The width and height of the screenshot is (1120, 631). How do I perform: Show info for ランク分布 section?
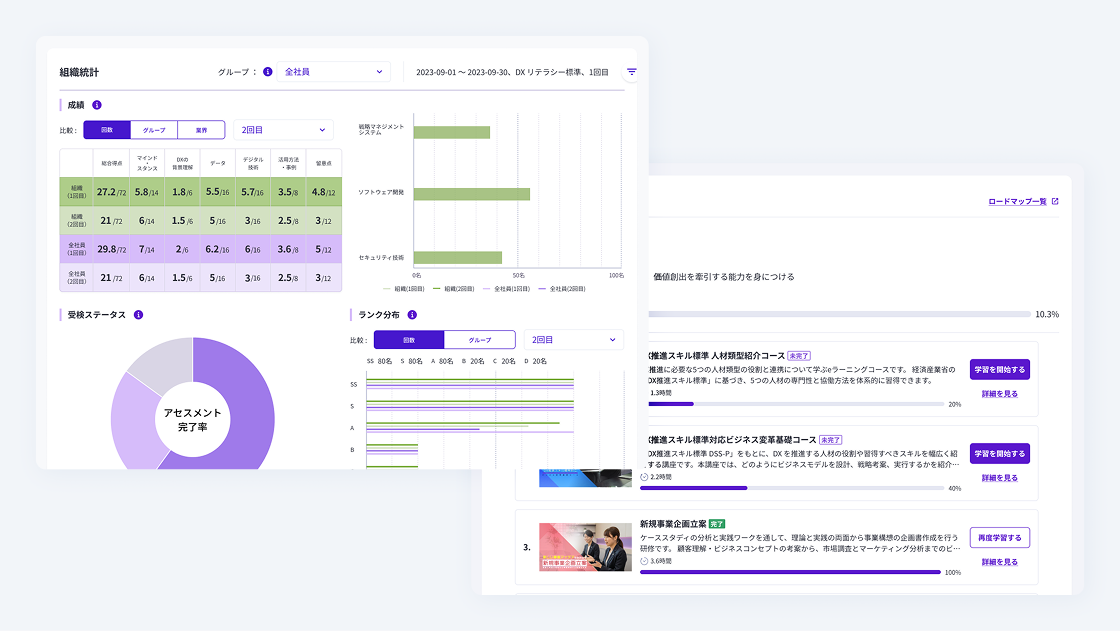[412, 315]
